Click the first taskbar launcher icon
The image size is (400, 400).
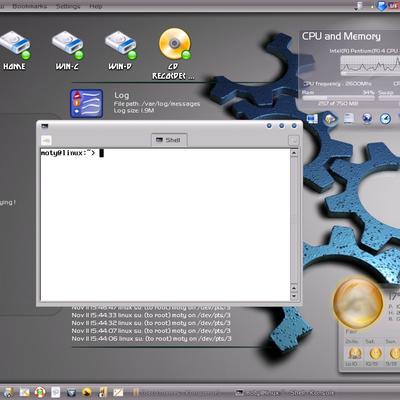8,392
